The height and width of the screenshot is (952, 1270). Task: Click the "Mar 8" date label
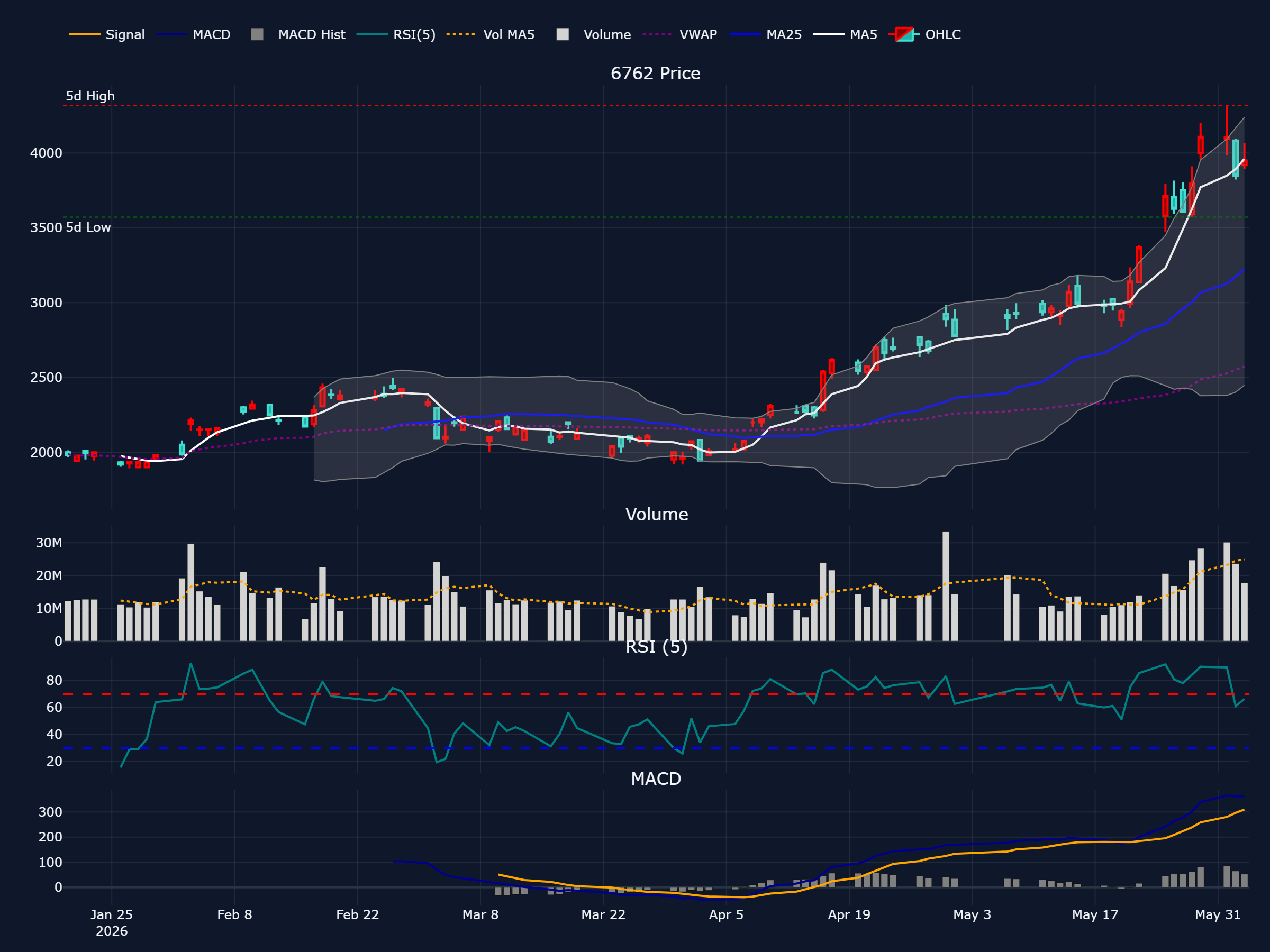480,914
